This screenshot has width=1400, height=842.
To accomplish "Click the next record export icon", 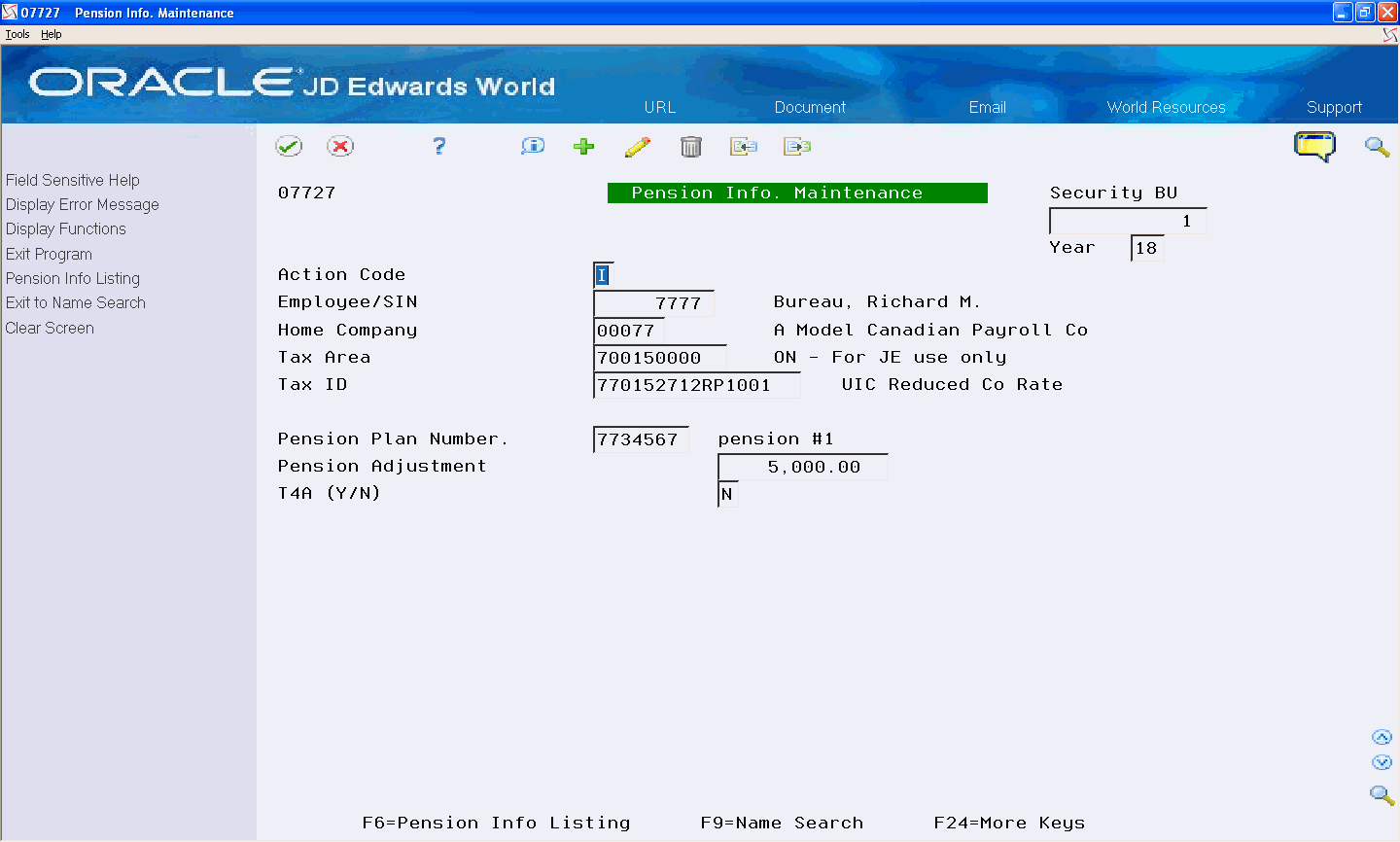I will (797, 147).
